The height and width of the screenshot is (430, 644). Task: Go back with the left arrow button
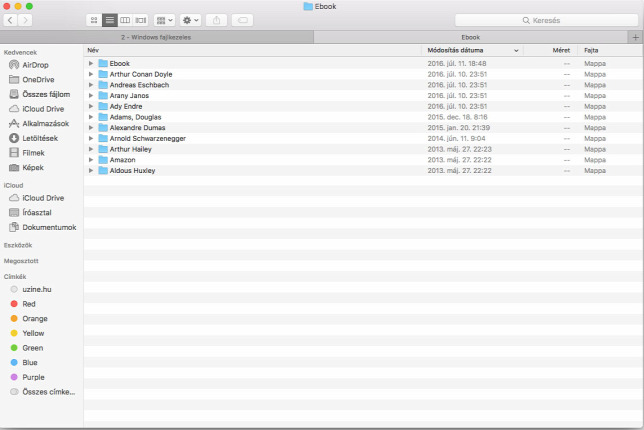[x=11, y=20]
